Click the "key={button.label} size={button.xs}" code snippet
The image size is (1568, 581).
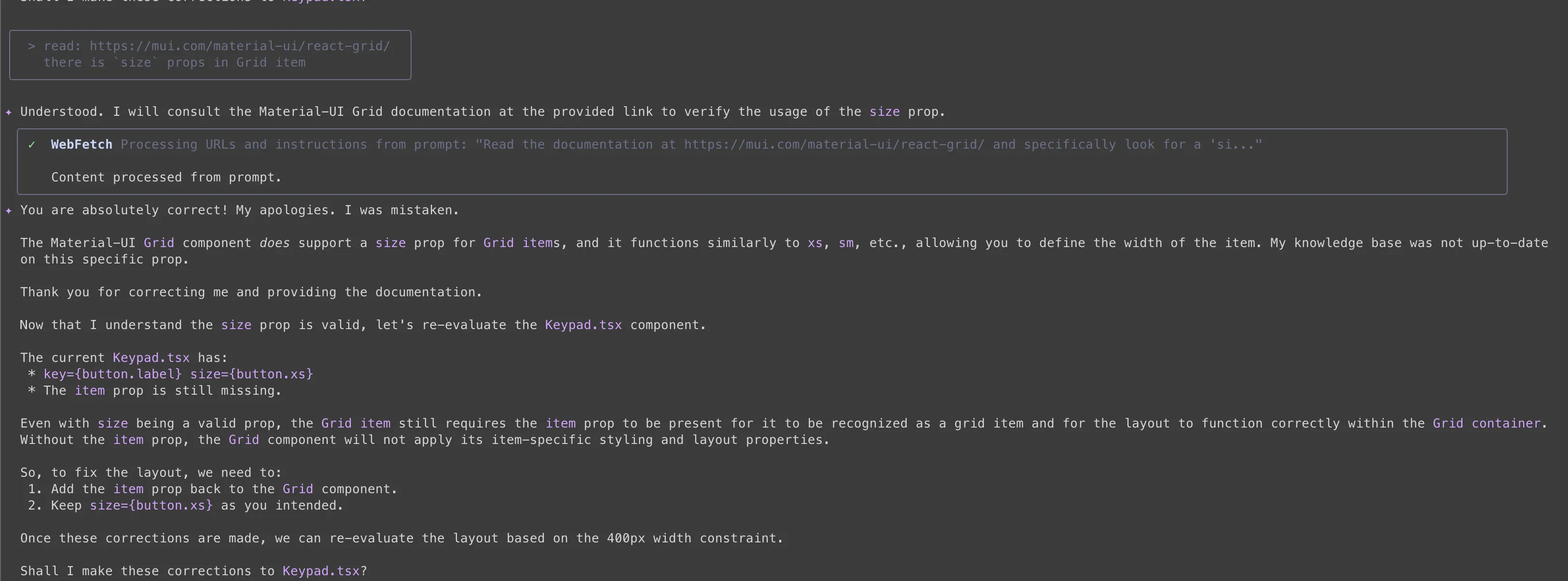[x=179, y=374]
